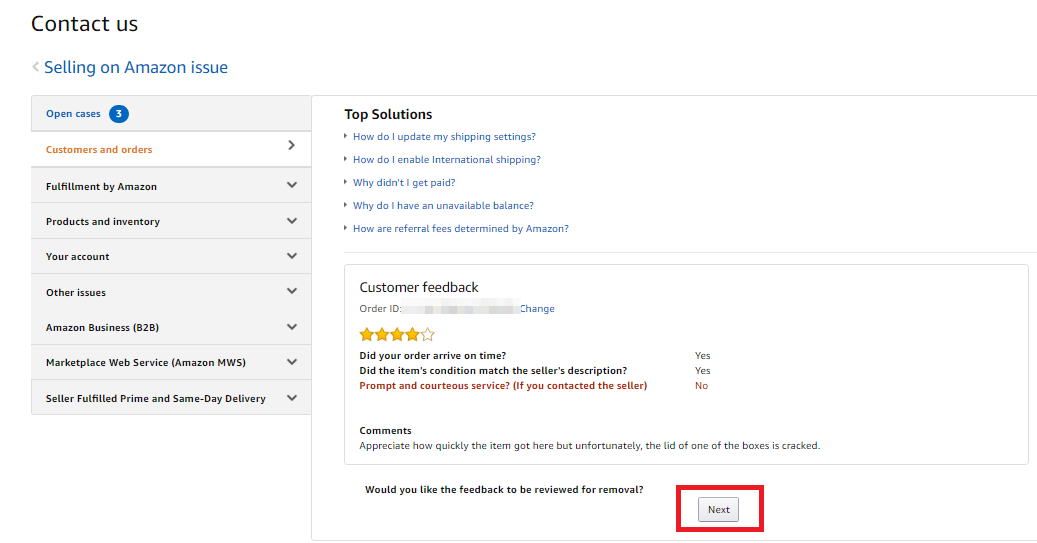
Task: Click the Next button
Action: coord(718,509)
